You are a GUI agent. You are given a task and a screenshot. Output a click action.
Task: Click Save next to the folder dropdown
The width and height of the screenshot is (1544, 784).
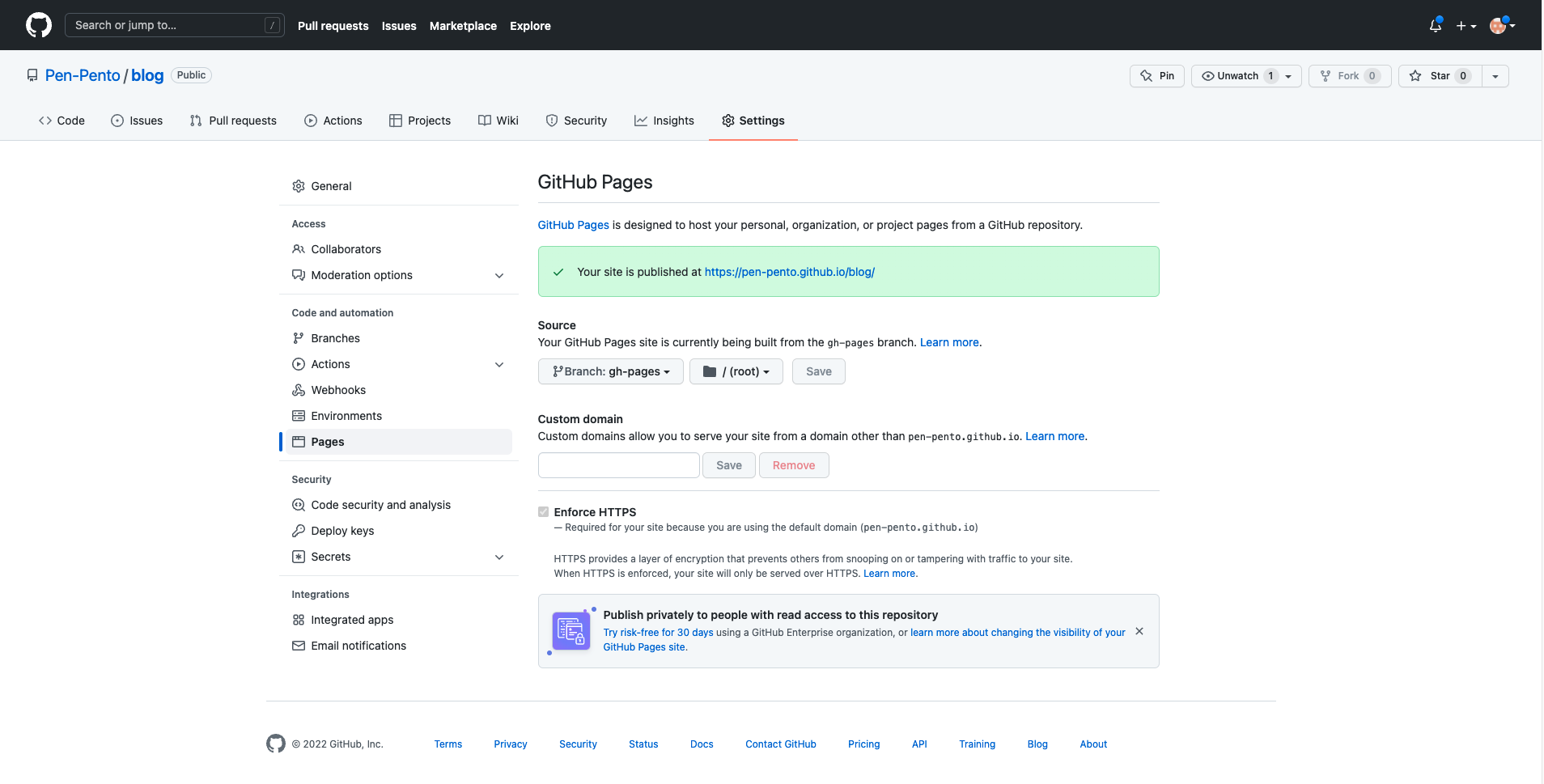(819, 371)
